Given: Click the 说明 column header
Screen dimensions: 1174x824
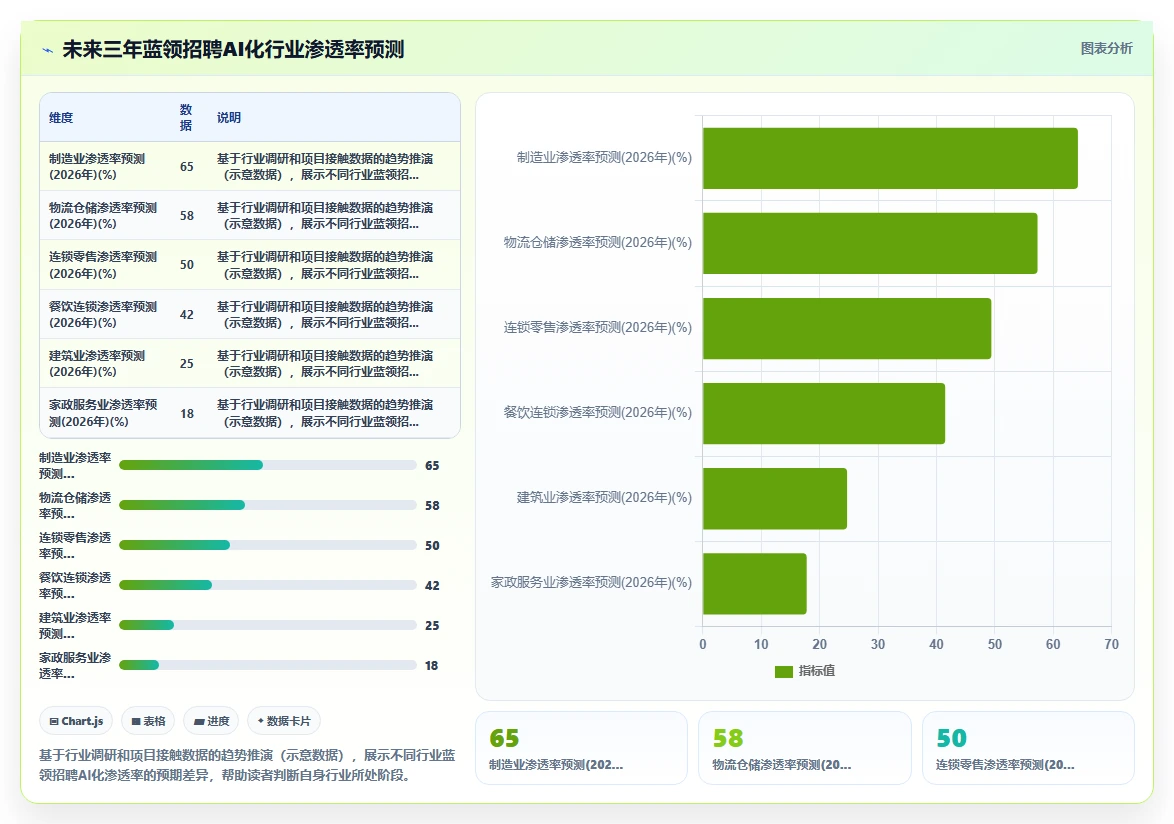Looking at the screenshot, I should [x=229, y=118].
